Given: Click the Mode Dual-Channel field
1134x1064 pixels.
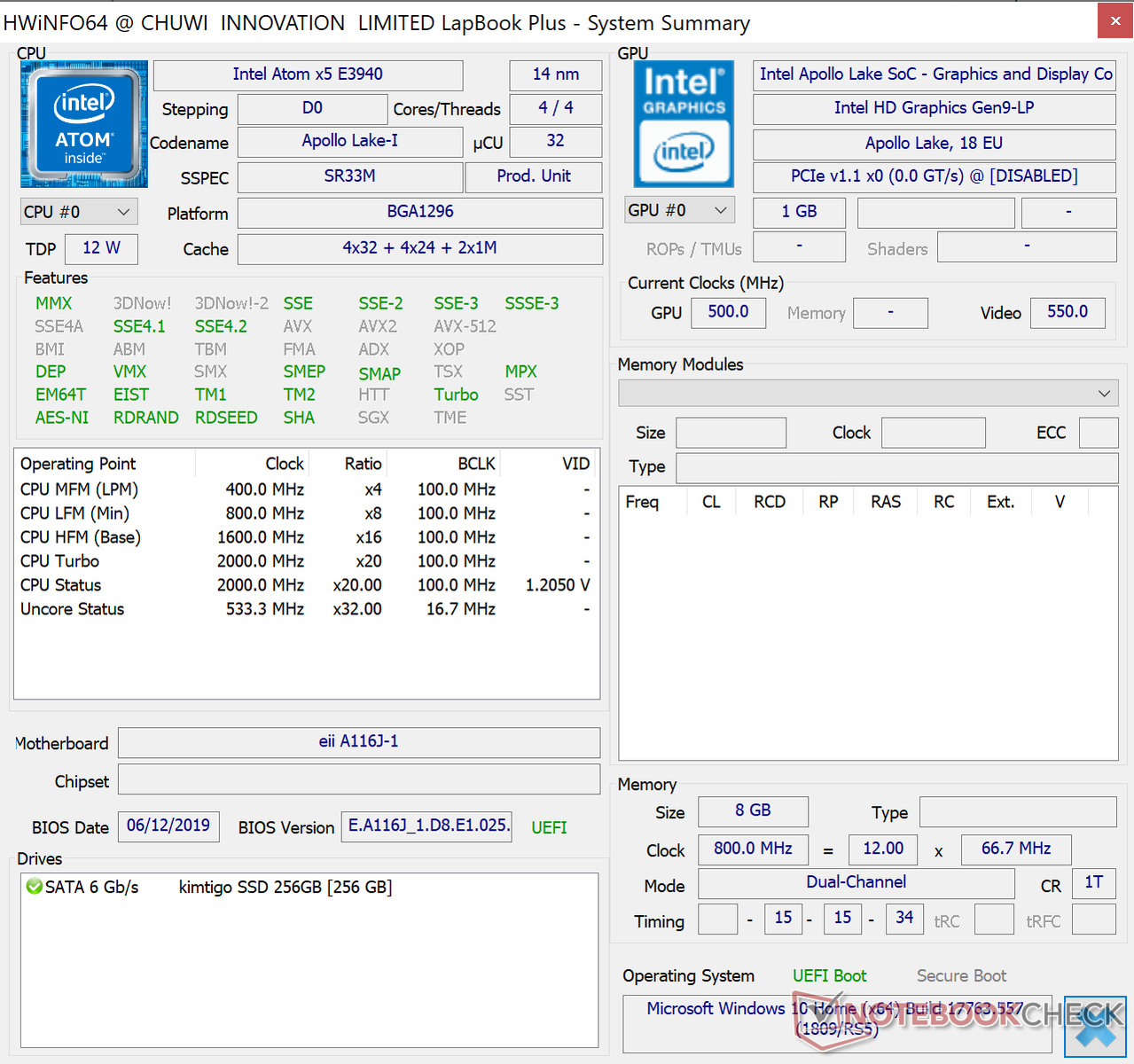Looking at the screenshot, I should (856, 883).
